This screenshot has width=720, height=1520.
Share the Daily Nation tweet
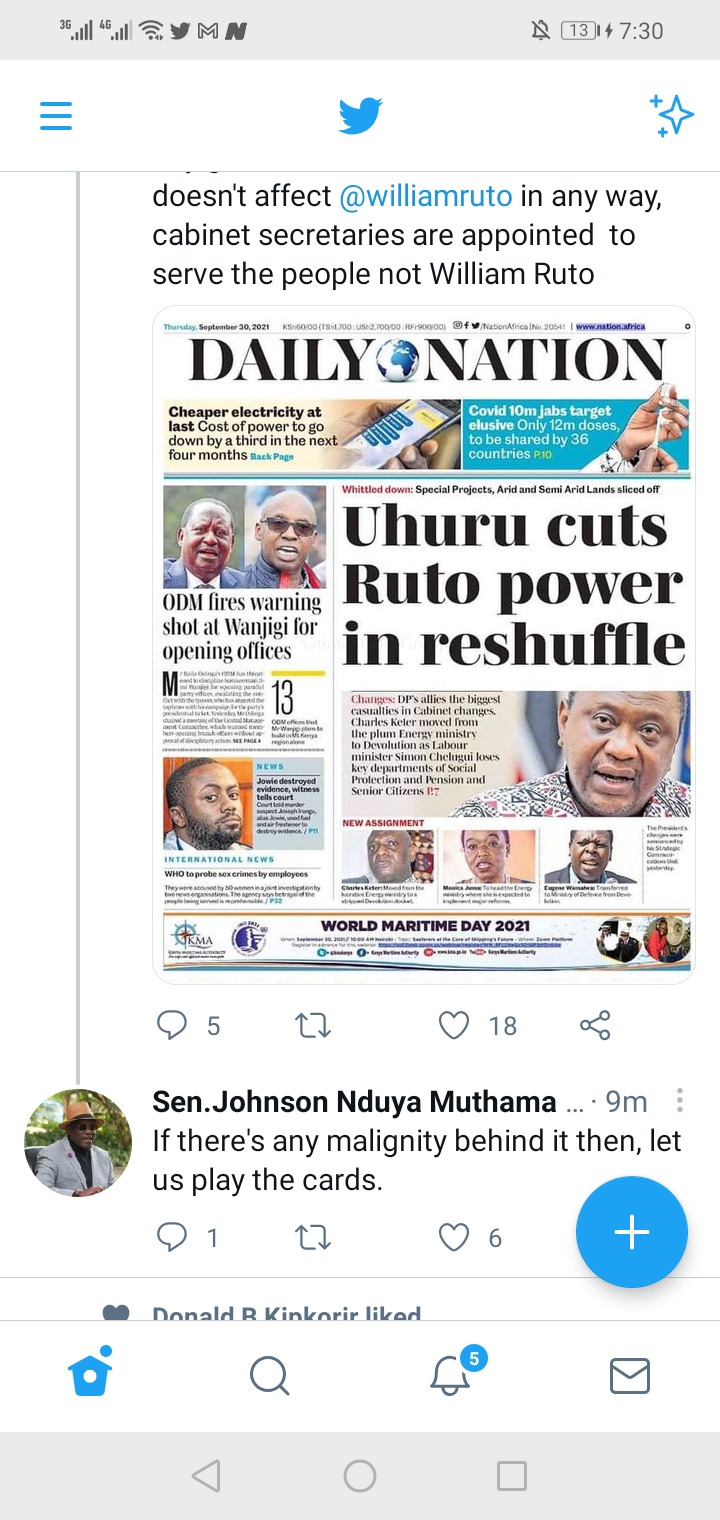coord(595,1025)
